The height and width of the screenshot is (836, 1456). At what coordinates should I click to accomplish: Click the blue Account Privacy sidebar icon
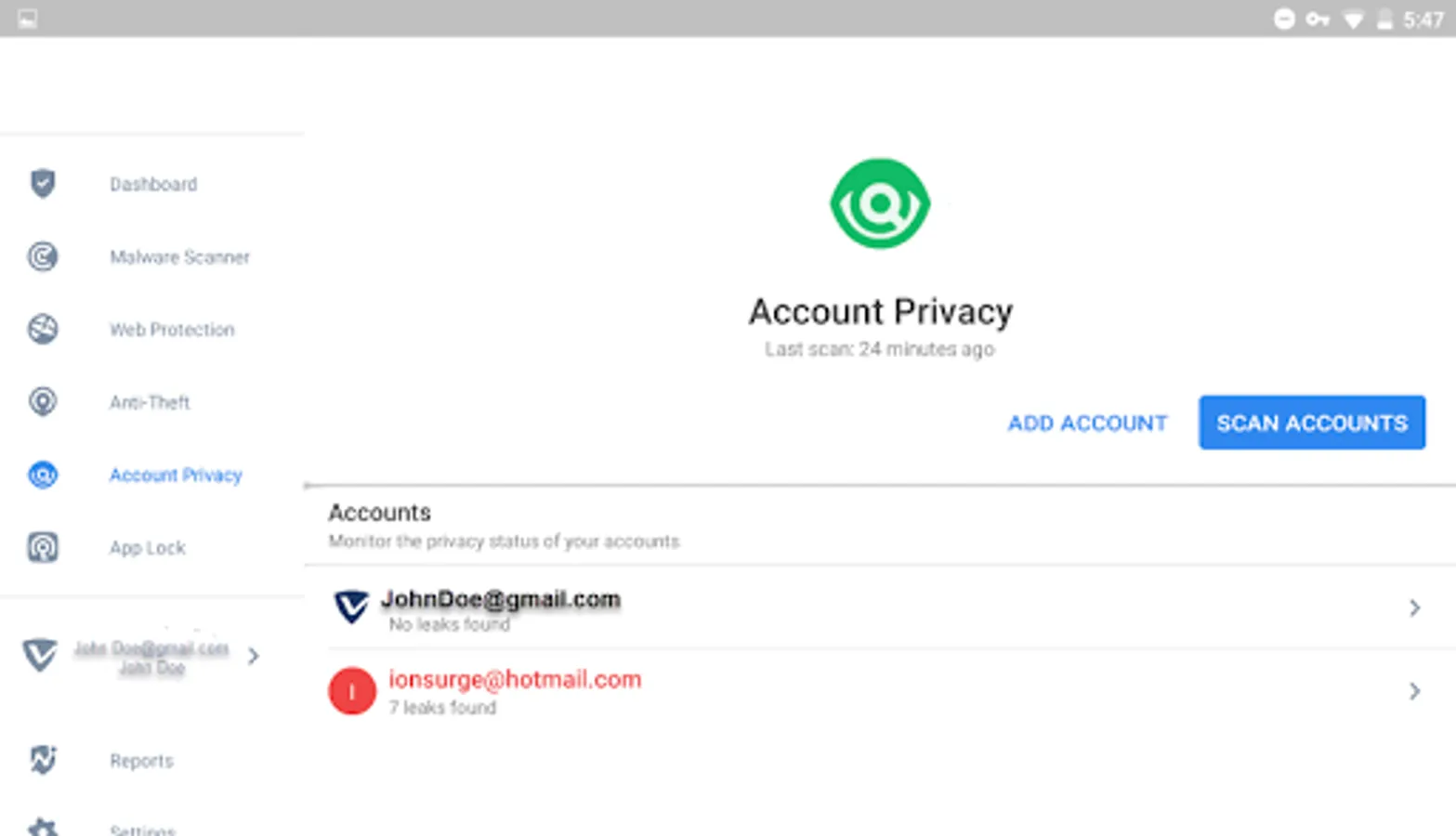coord(43,475)
